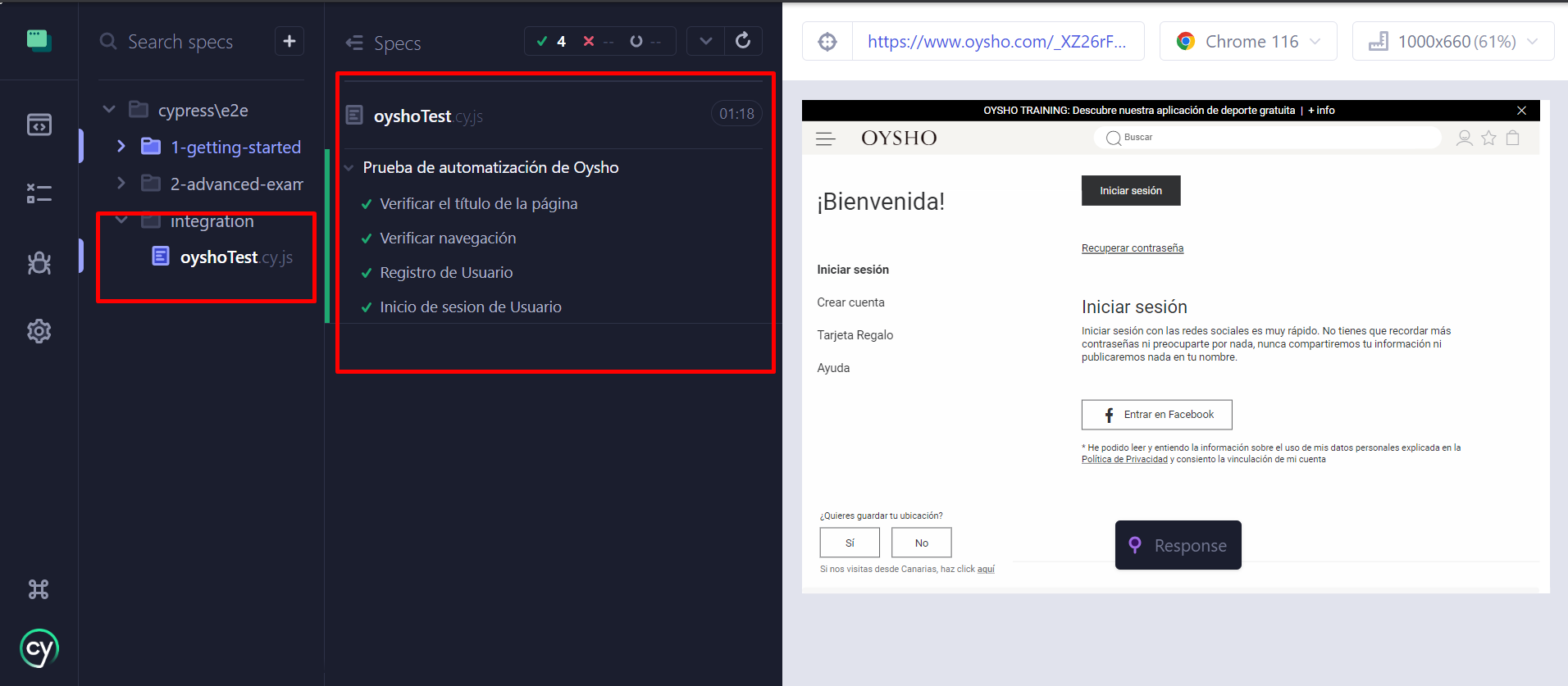The image size is (1568, 686).
Task: Open test 'Registro de Usuario'
Action: pos(446,273)
